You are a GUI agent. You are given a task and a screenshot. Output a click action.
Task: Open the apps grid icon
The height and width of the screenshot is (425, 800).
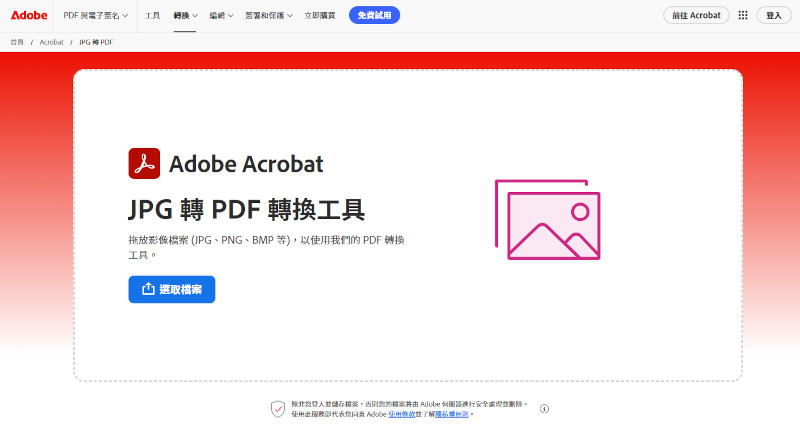pos(743,15)
